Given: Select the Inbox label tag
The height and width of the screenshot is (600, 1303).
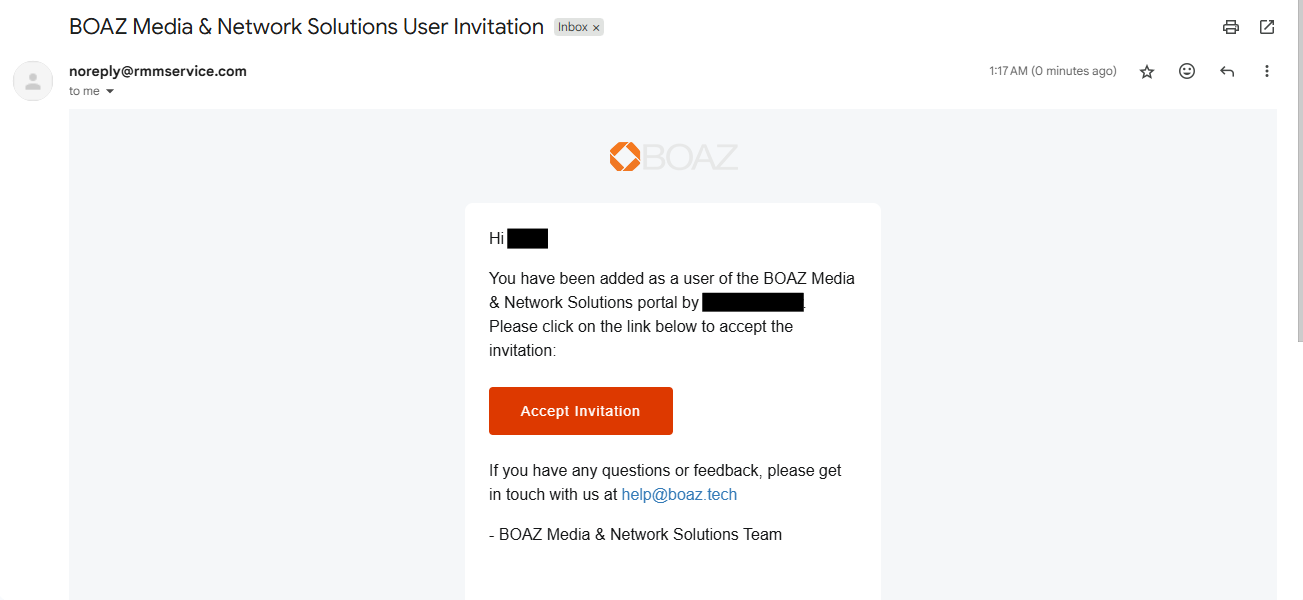Looking at the screenshot, I should (x=573, y=27).
